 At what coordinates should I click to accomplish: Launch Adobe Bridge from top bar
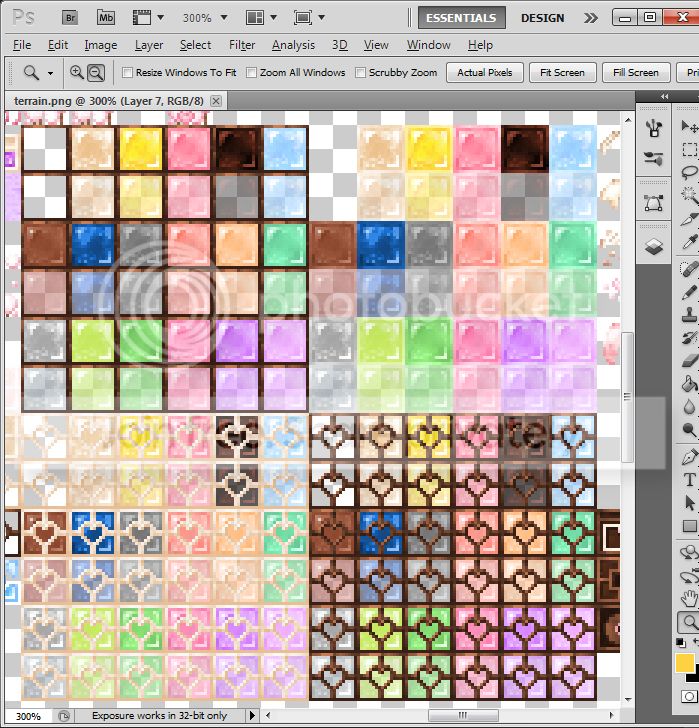70,18
